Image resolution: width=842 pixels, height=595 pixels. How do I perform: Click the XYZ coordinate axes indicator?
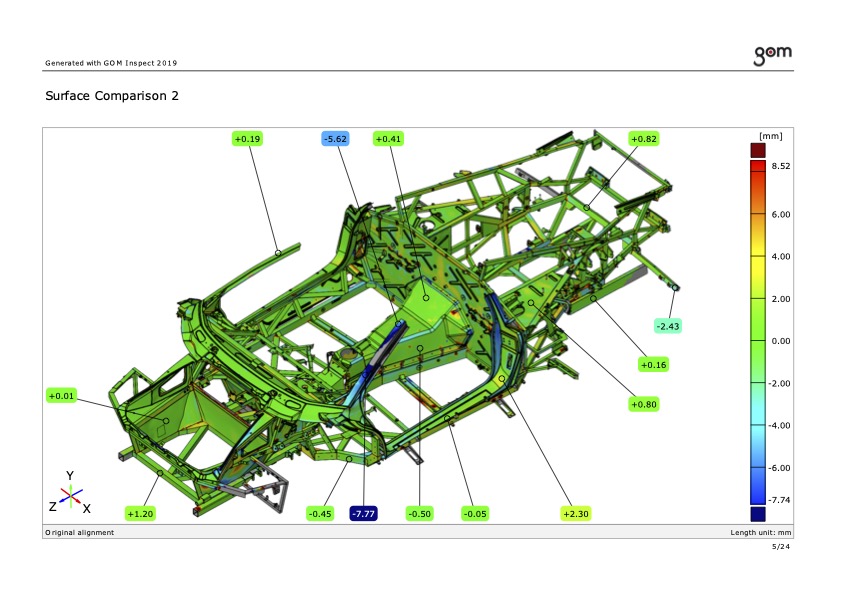click(x=70, y=491)
